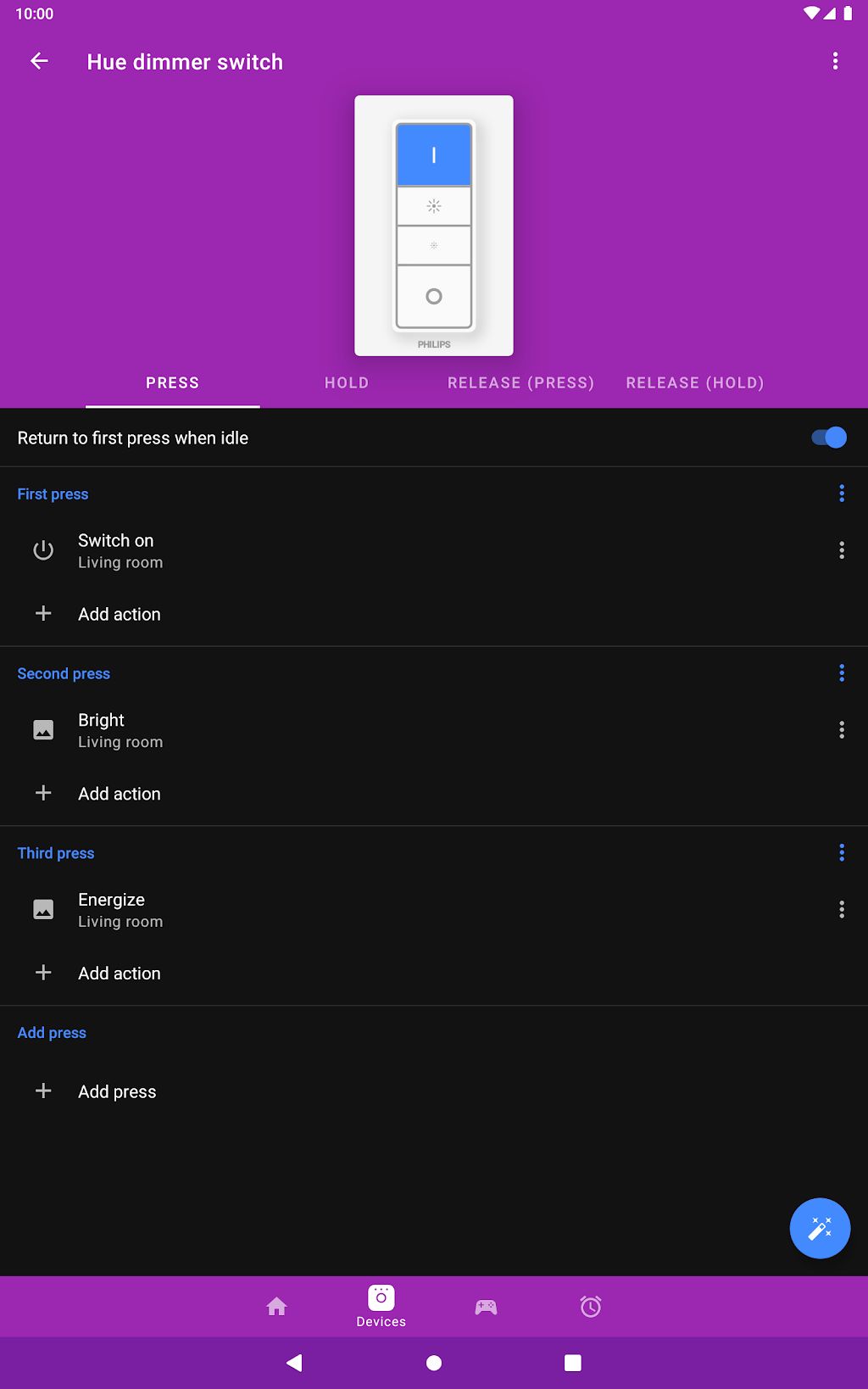Select the Switch on Living room action
The width and height of the screenshot is (868, 1389).
point(434,551)
